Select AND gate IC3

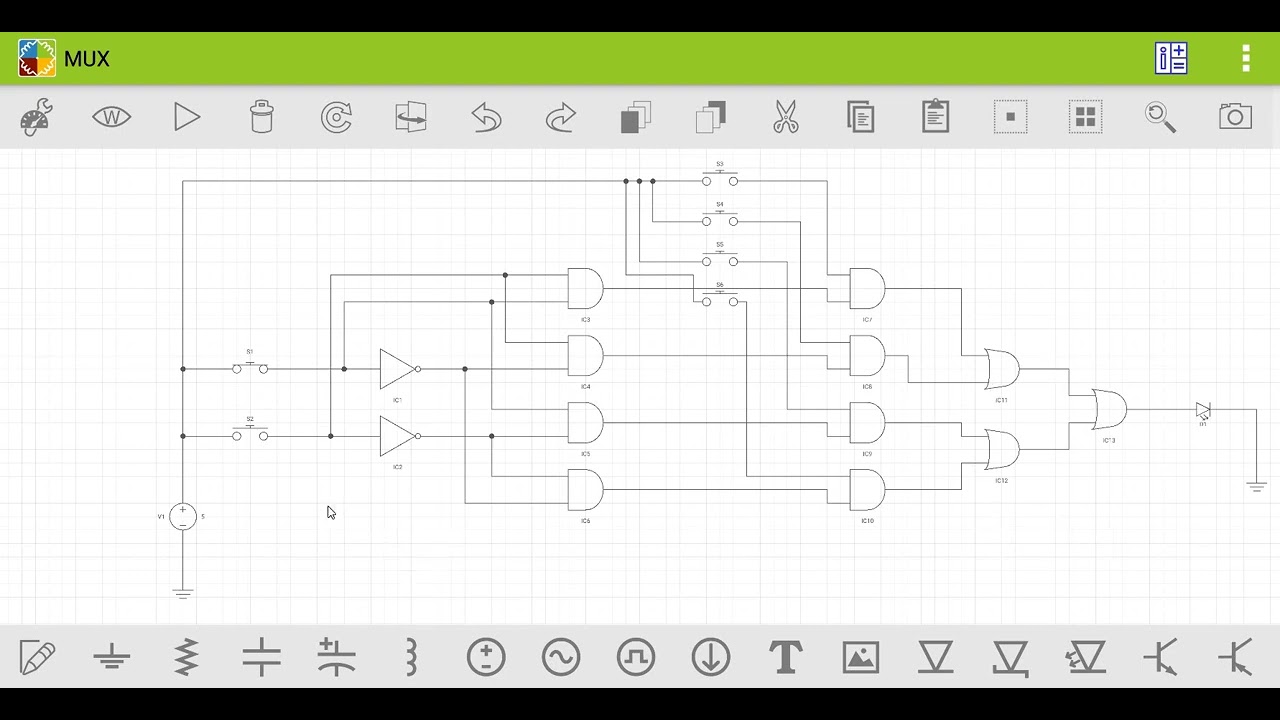(585, 288)
